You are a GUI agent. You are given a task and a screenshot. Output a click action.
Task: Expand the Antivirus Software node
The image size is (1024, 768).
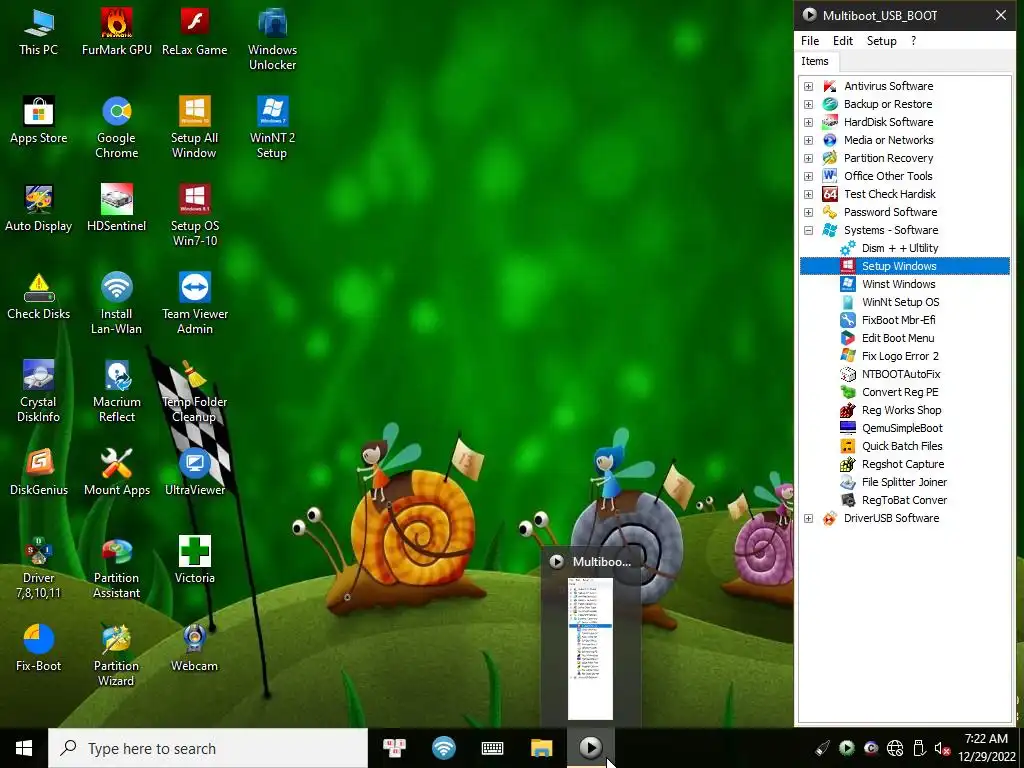(x=808, y=86)
